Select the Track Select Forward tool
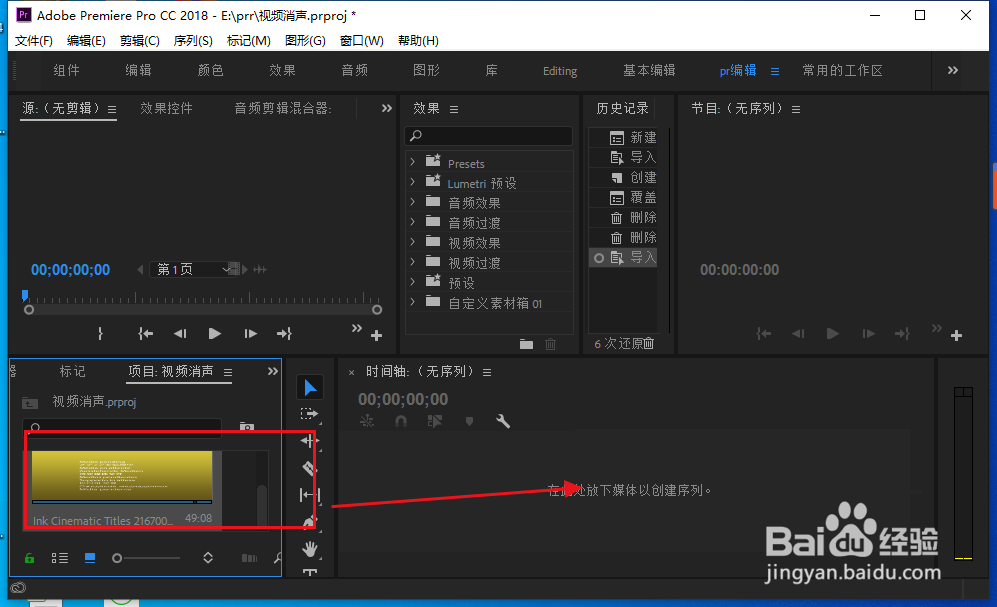 (x=310, y=413)
